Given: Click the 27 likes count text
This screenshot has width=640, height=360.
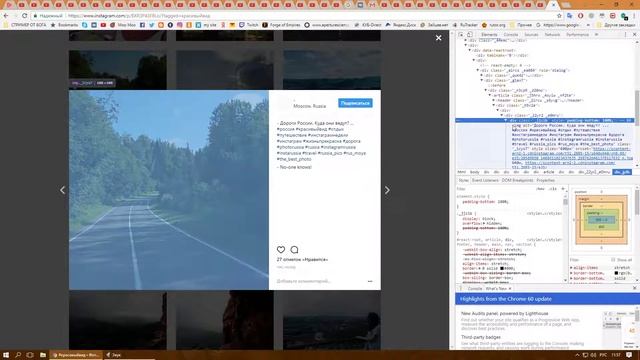Looking at the screenshot, I should [x=302, y=260].
